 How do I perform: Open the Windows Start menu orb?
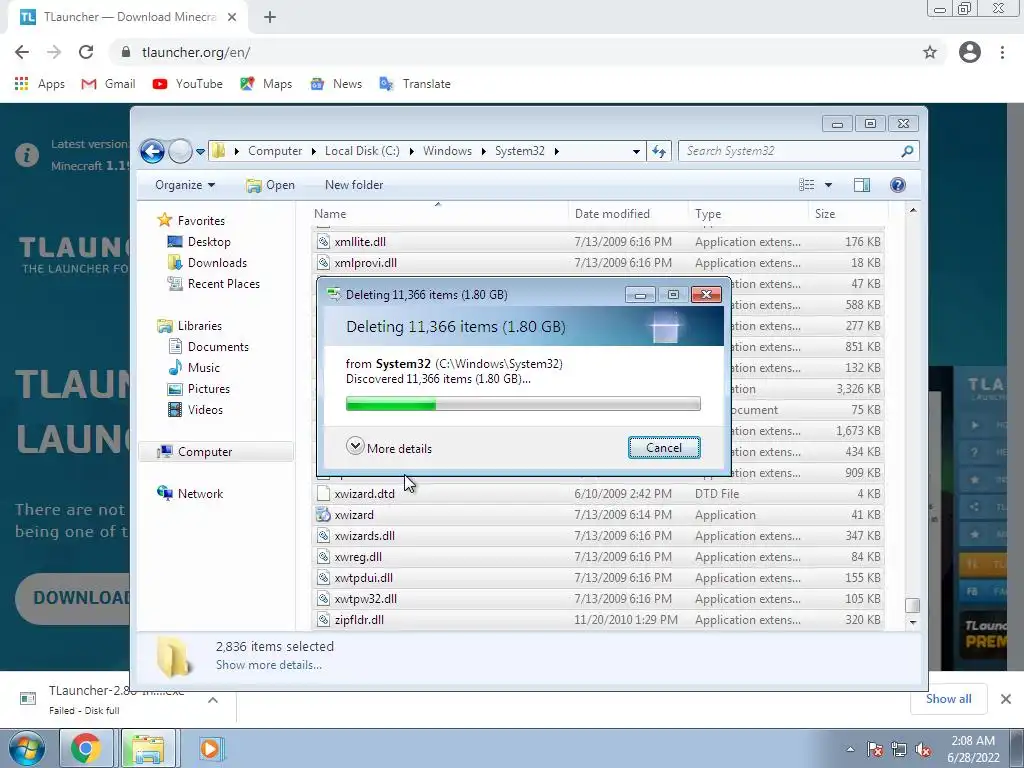click(27, 748)
